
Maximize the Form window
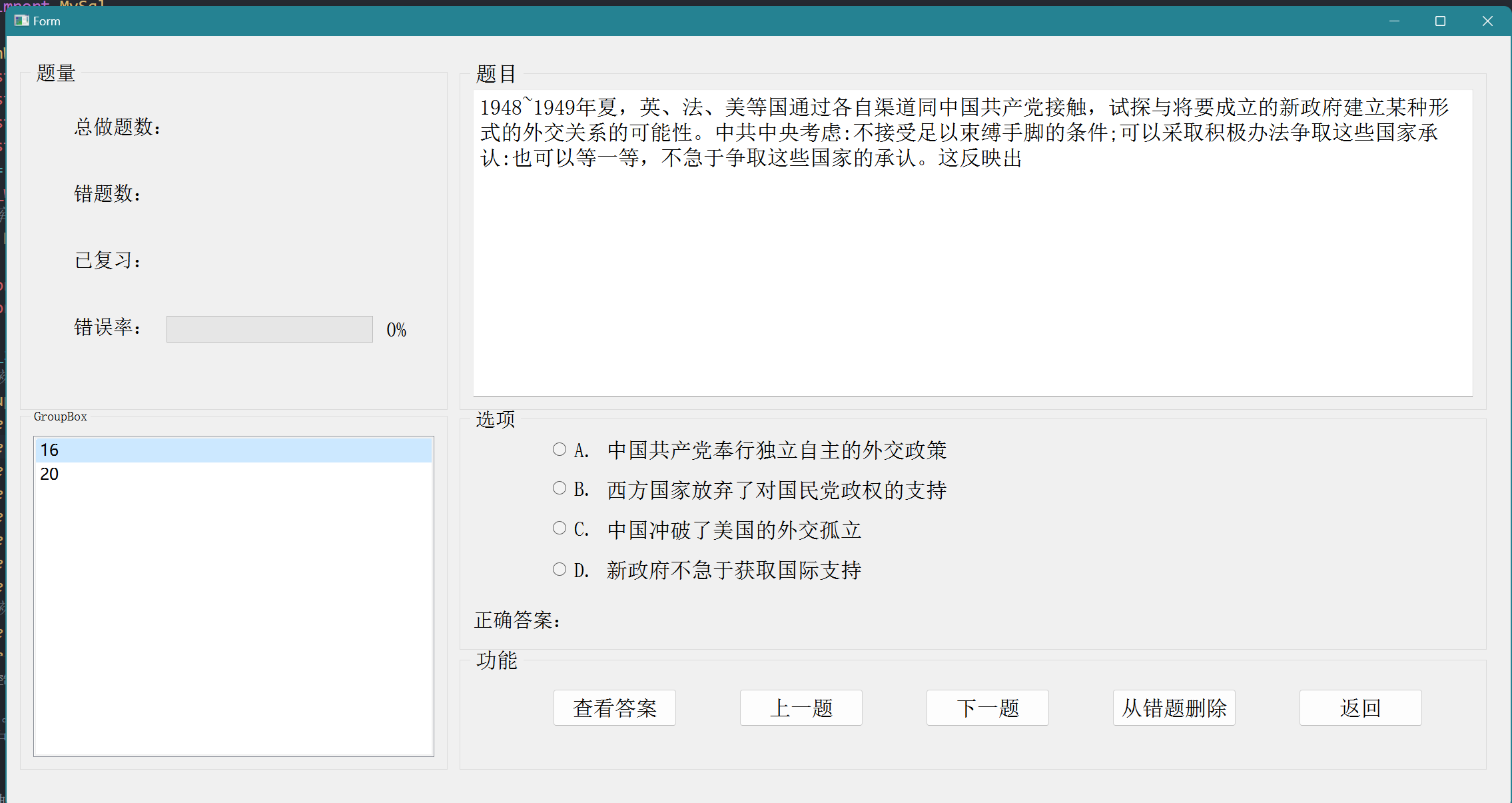click(1440, 21)
